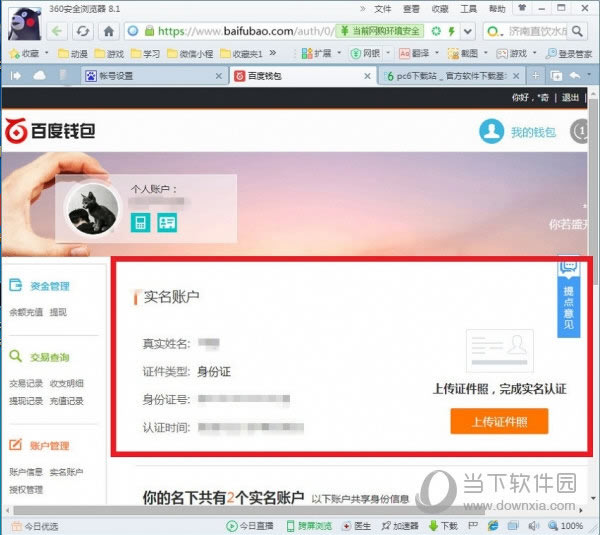
Task: Open the 文件 menu
Action: click(383, 9)
